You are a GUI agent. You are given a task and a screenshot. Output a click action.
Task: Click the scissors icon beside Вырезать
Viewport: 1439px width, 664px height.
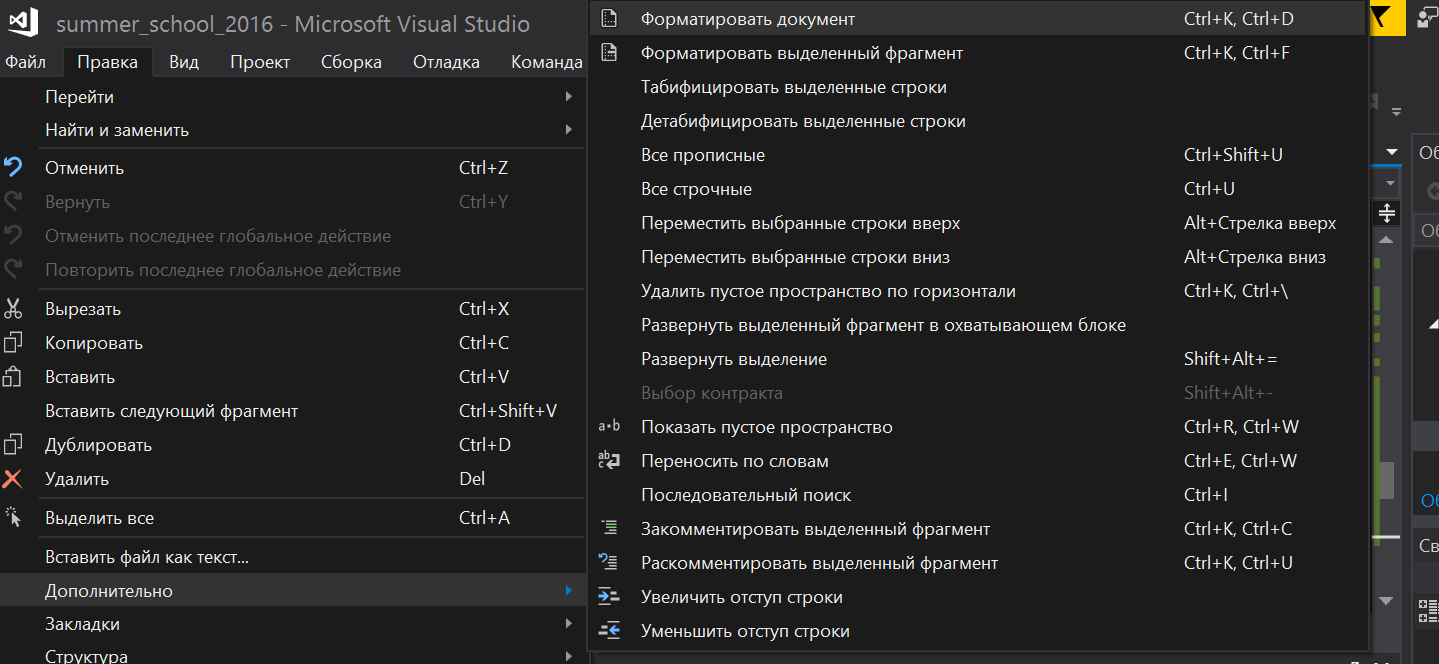tap(13, 309)
